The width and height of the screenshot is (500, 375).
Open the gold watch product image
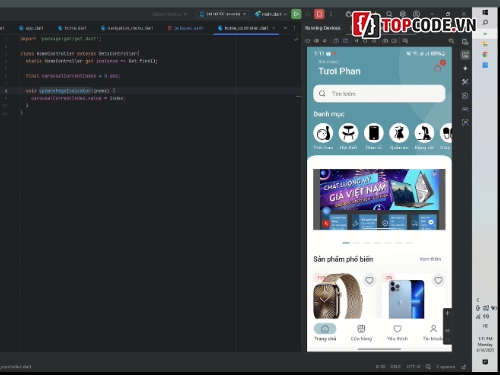click(337, 296)
